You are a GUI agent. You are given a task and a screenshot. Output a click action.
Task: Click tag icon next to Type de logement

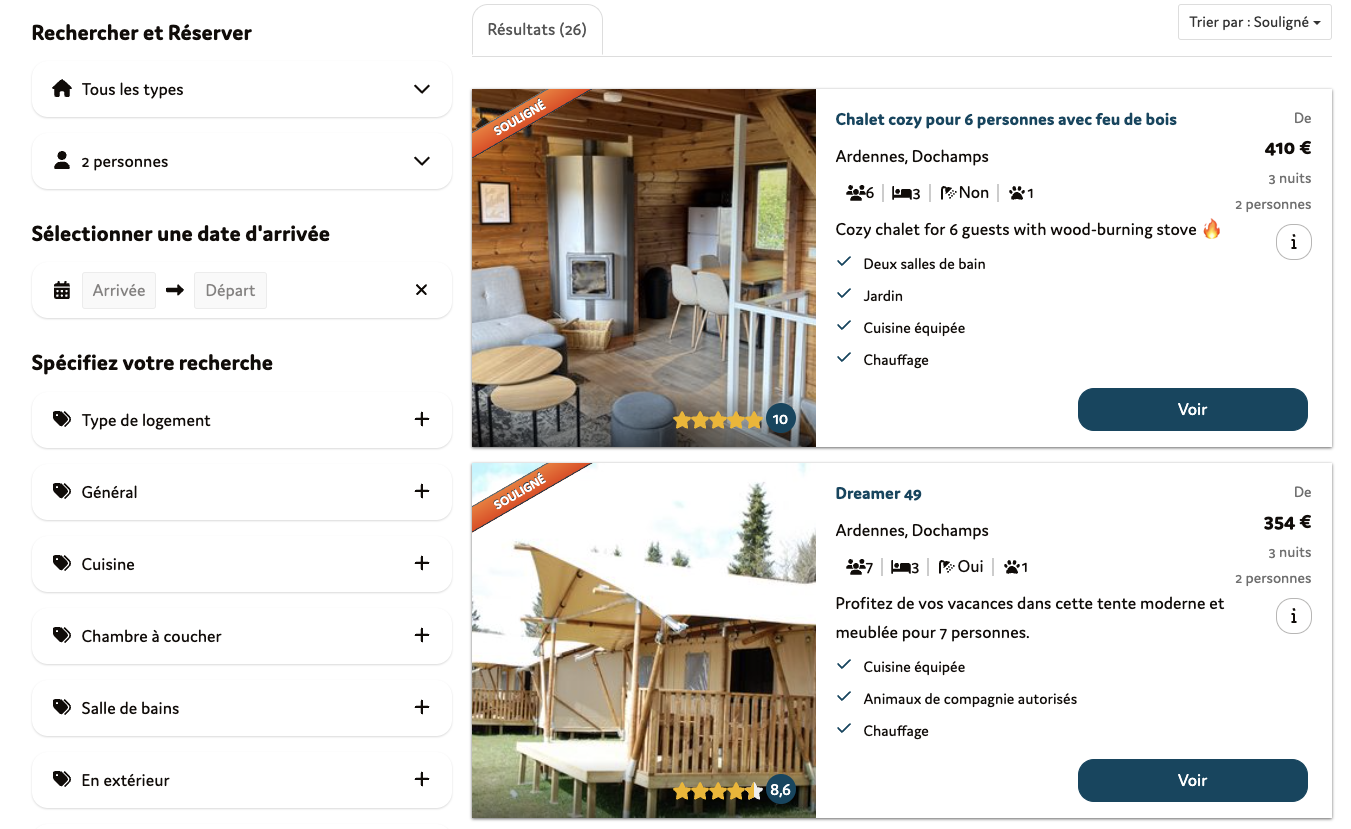pyautogui.click(x=62, y=419)
